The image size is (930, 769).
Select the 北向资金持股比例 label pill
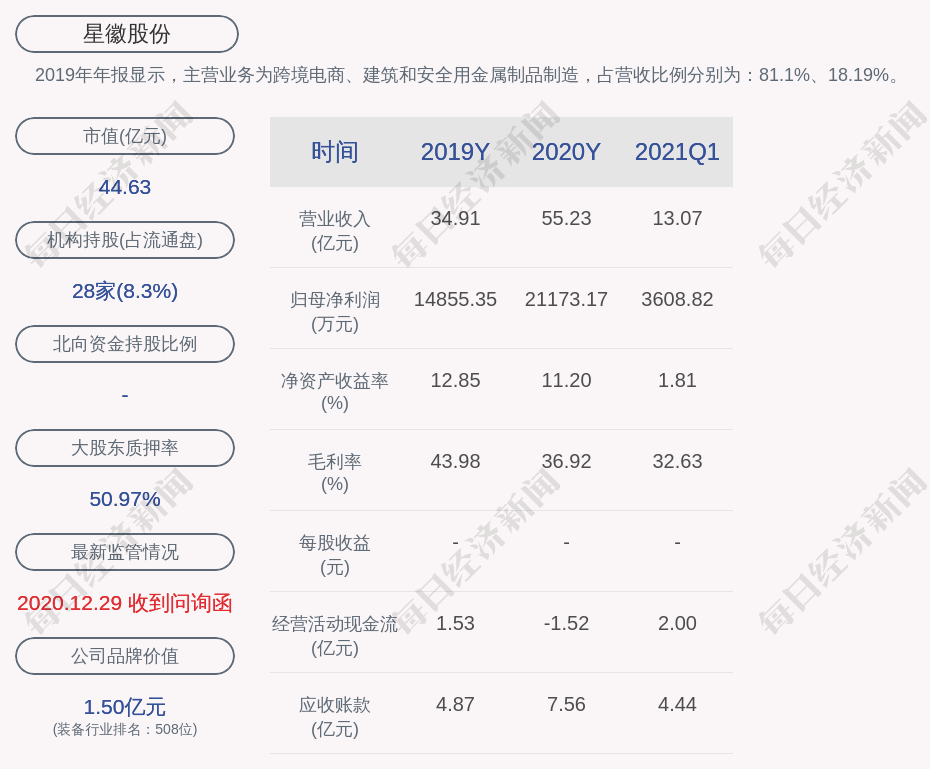click(125, 344)
